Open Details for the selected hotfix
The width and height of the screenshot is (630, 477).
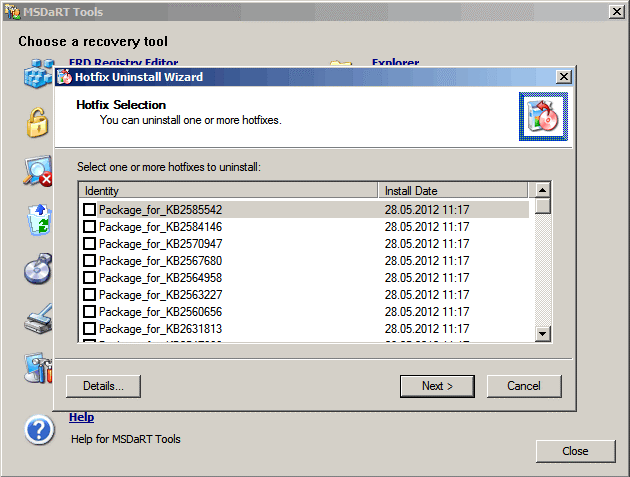point(103,386)
